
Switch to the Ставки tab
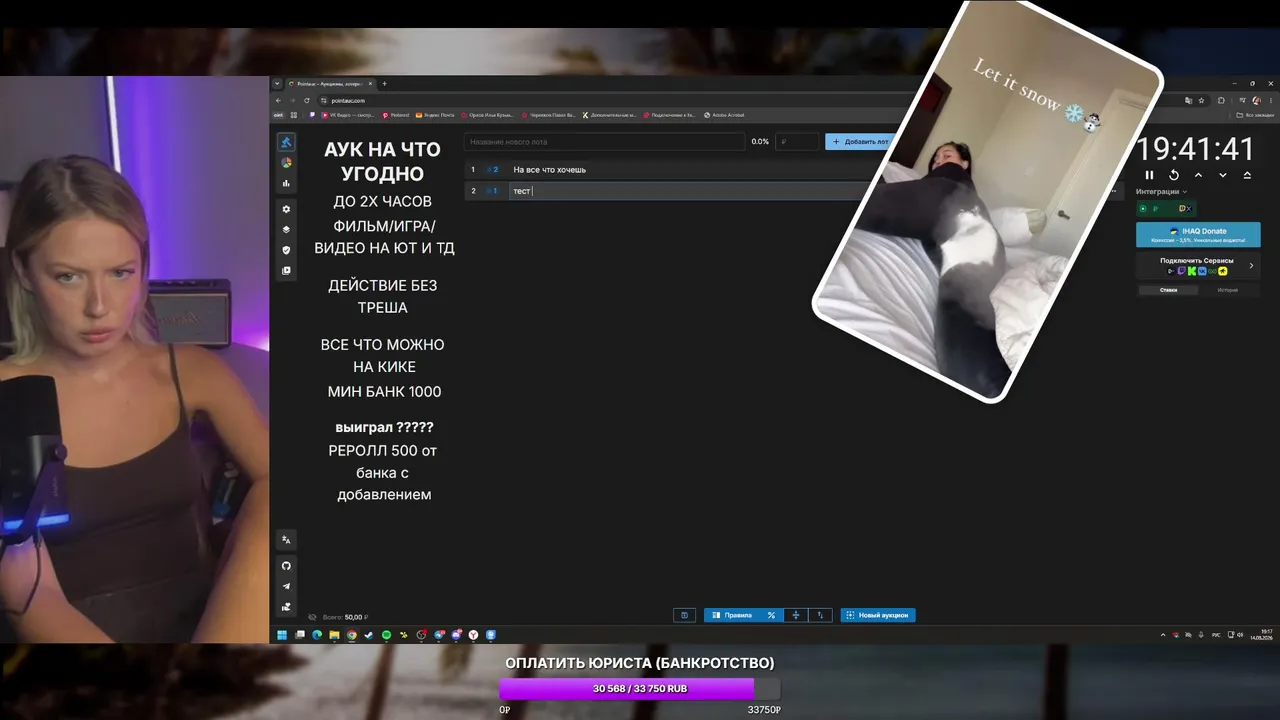coord(1168,290)
